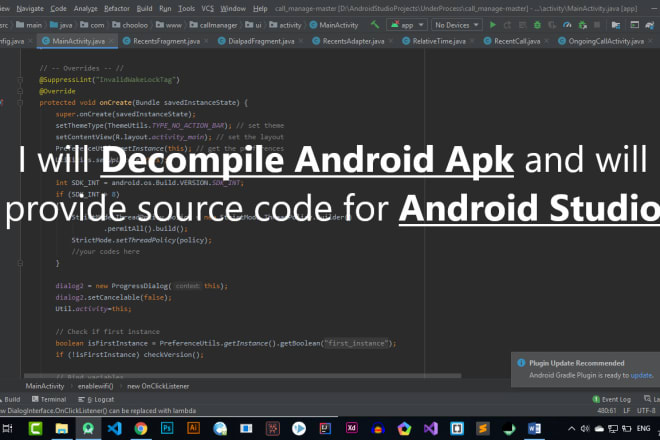Switch to the RecentsAdapter.java tab

coord(353,41)
